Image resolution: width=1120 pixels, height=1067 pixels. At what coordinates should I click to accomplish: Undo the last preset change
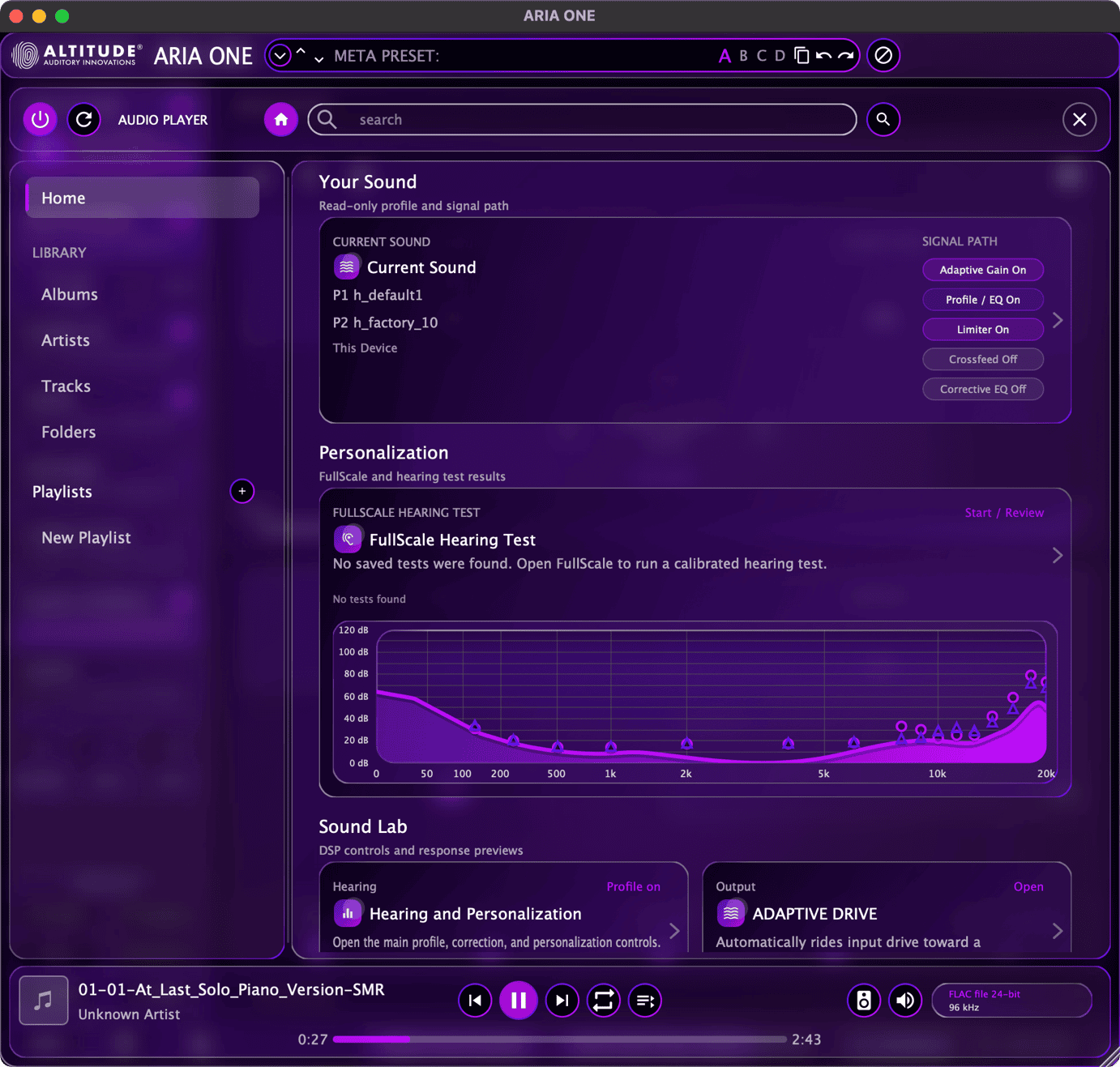(823, 56)
